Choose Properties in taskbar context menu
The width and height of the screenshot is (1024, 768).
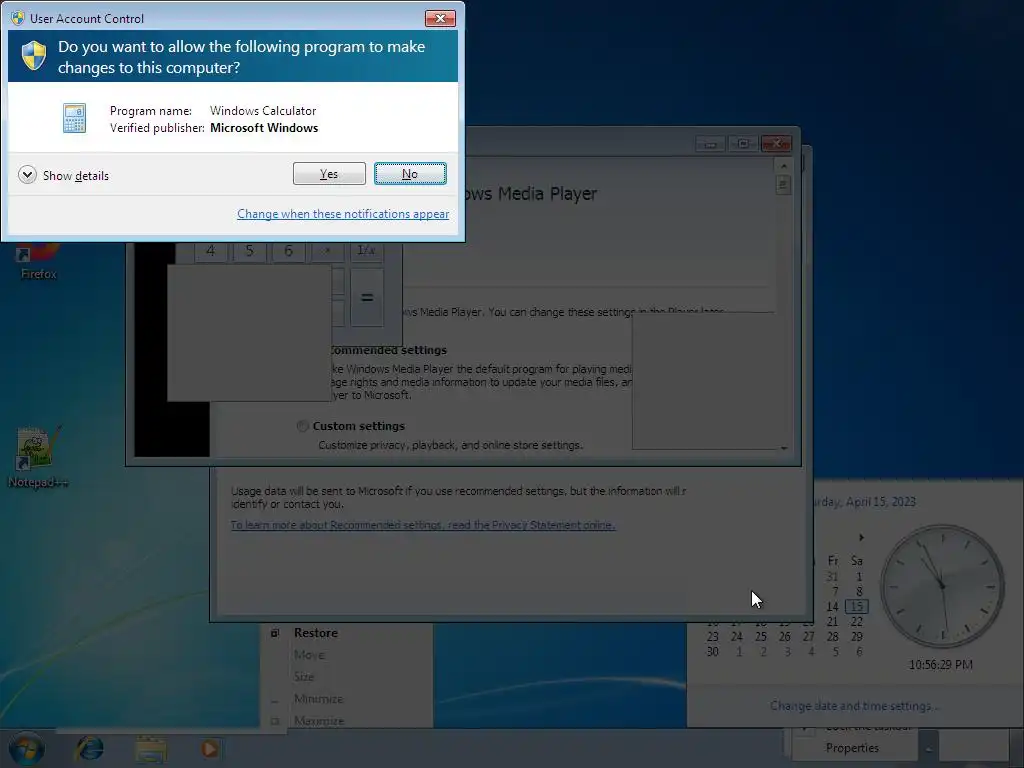852,748
